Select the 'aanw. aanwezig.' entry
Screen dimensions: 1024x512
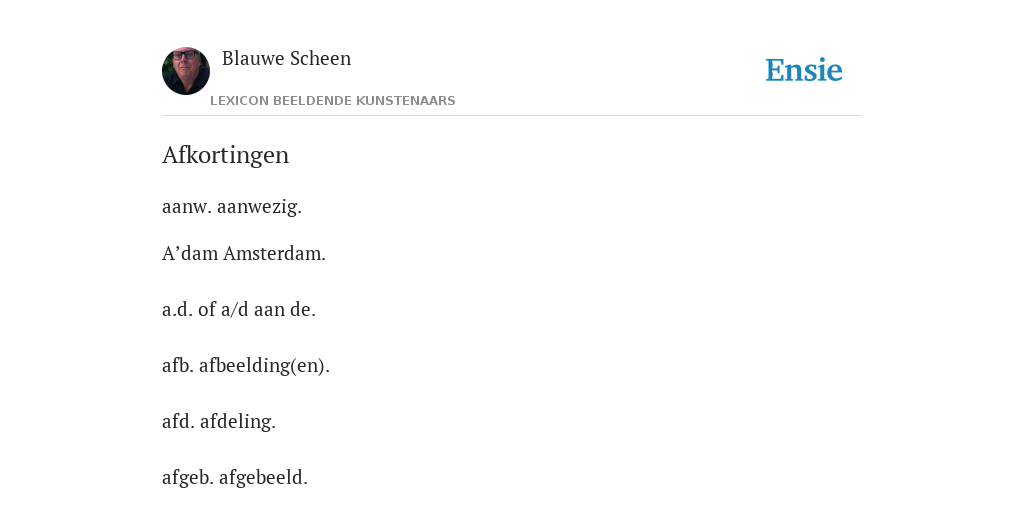point(232,206)
